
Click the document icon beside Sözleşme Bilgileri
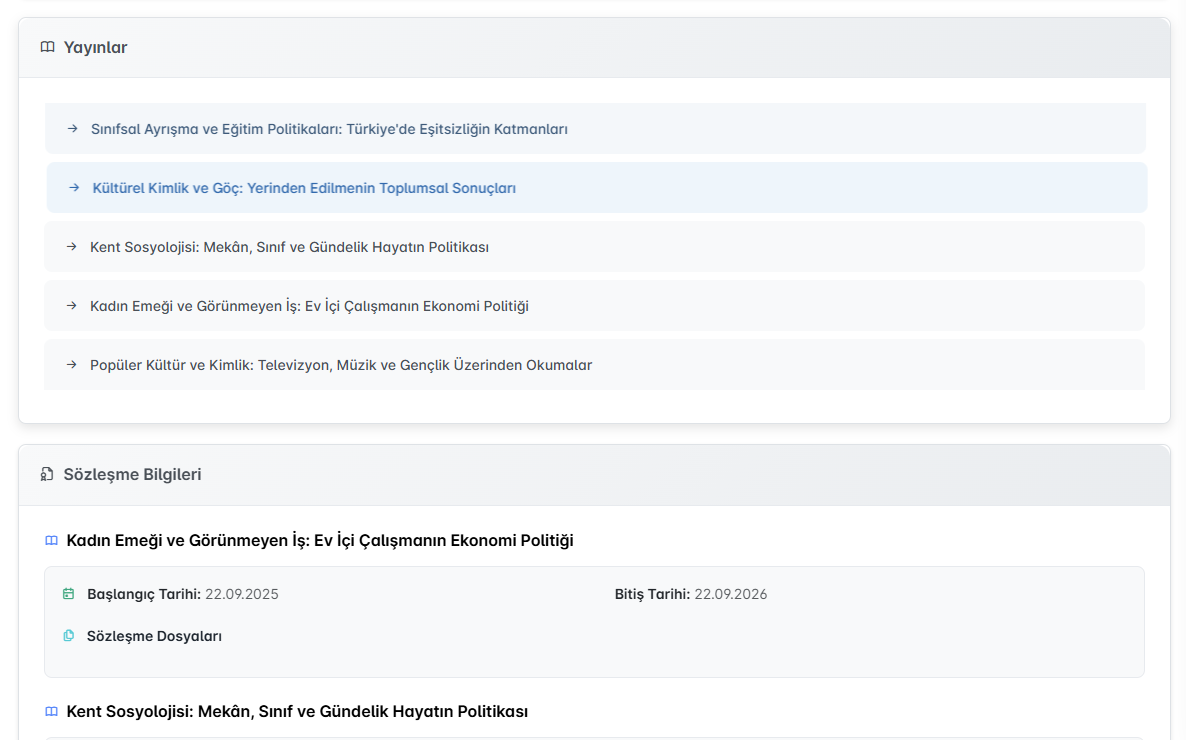pyautogui.click(x=47, y=474)
